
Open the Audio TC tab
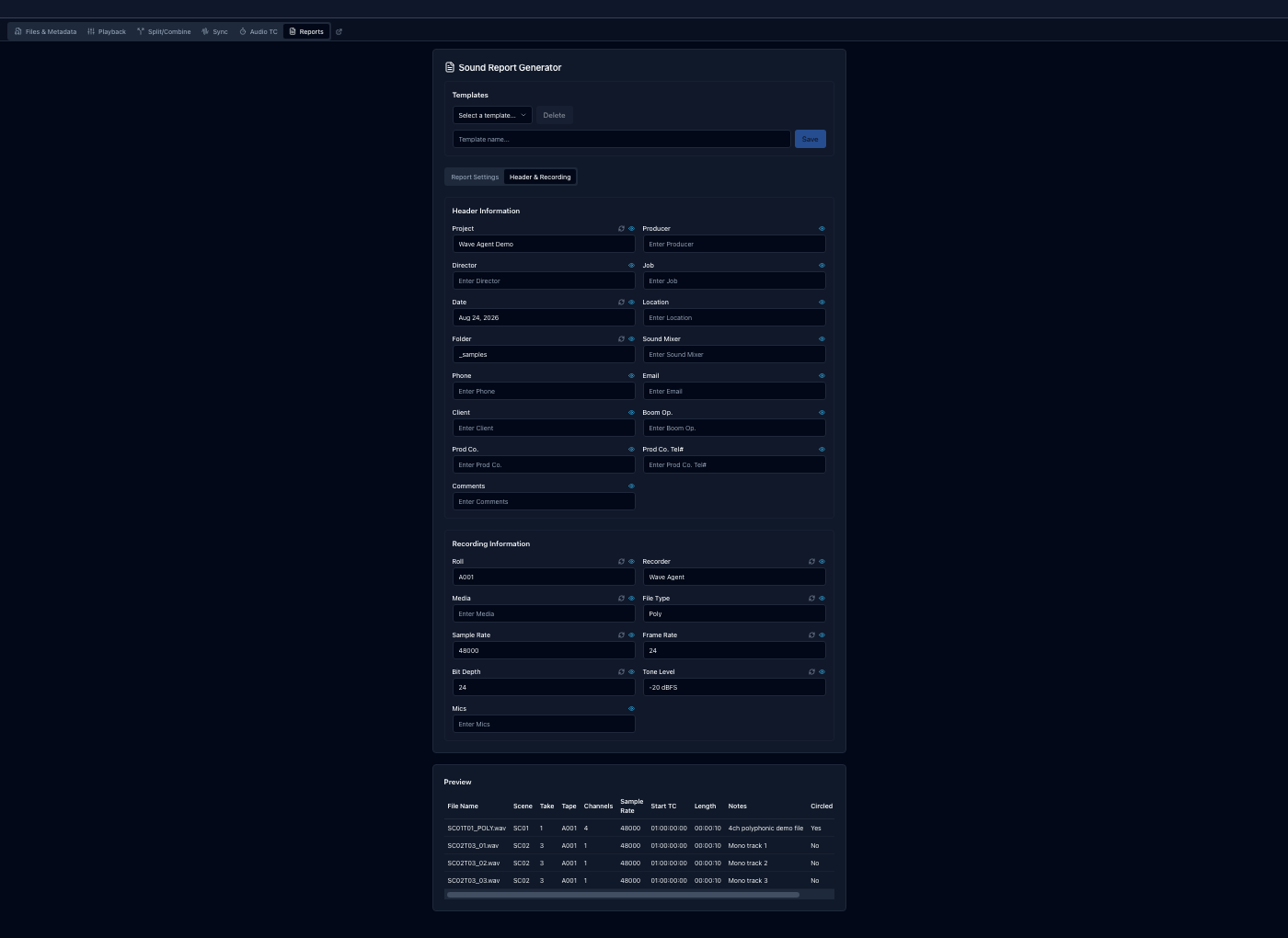[x=258, y=31]
